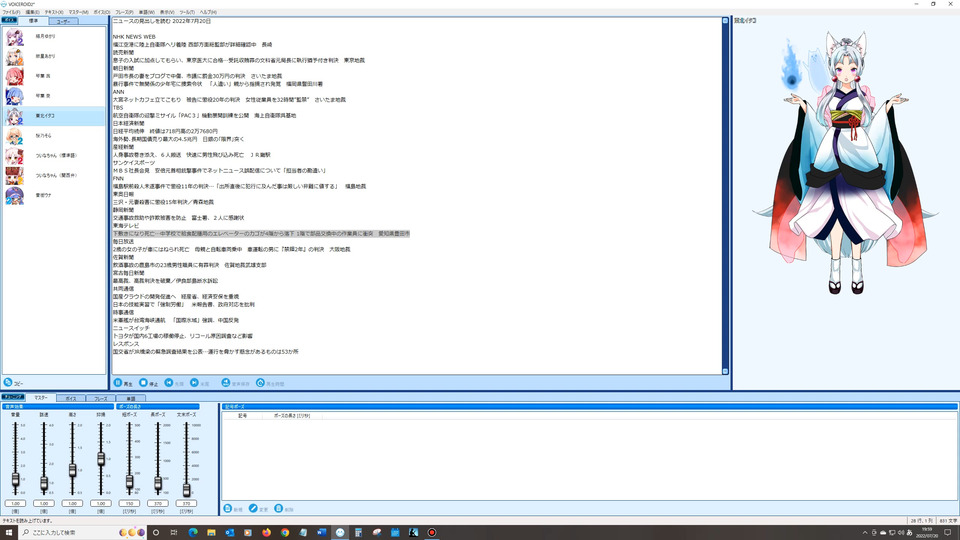960x540 pixels.
Task: Click the 抑揚 intonation slider handle
Action: (101, 459)
